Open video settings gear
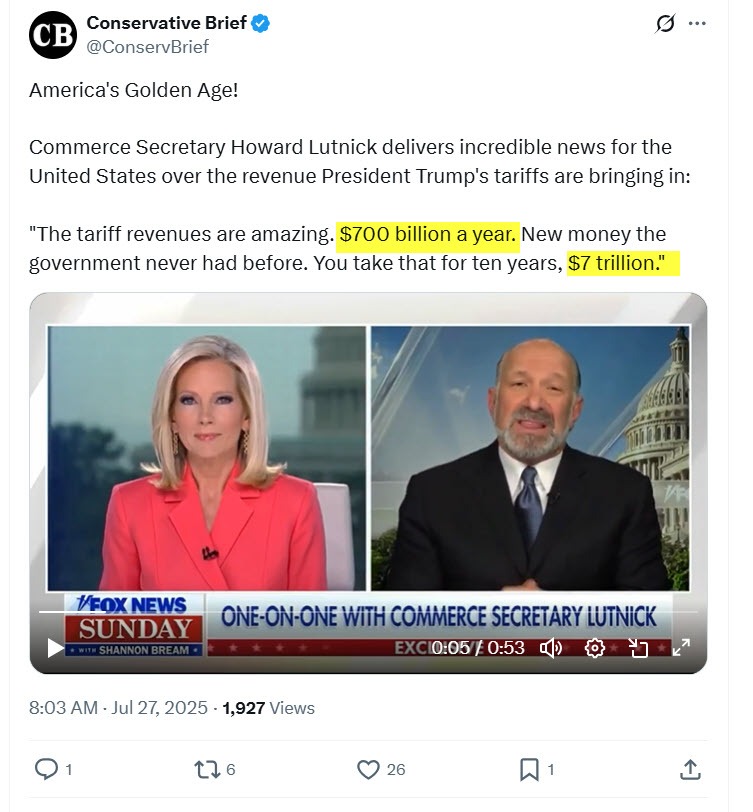 coord(595,648)
